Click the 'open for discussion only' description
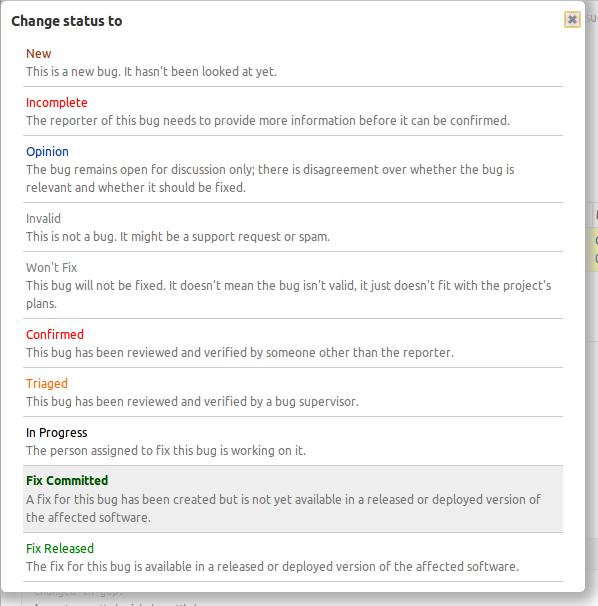 [x=270, y=179]
